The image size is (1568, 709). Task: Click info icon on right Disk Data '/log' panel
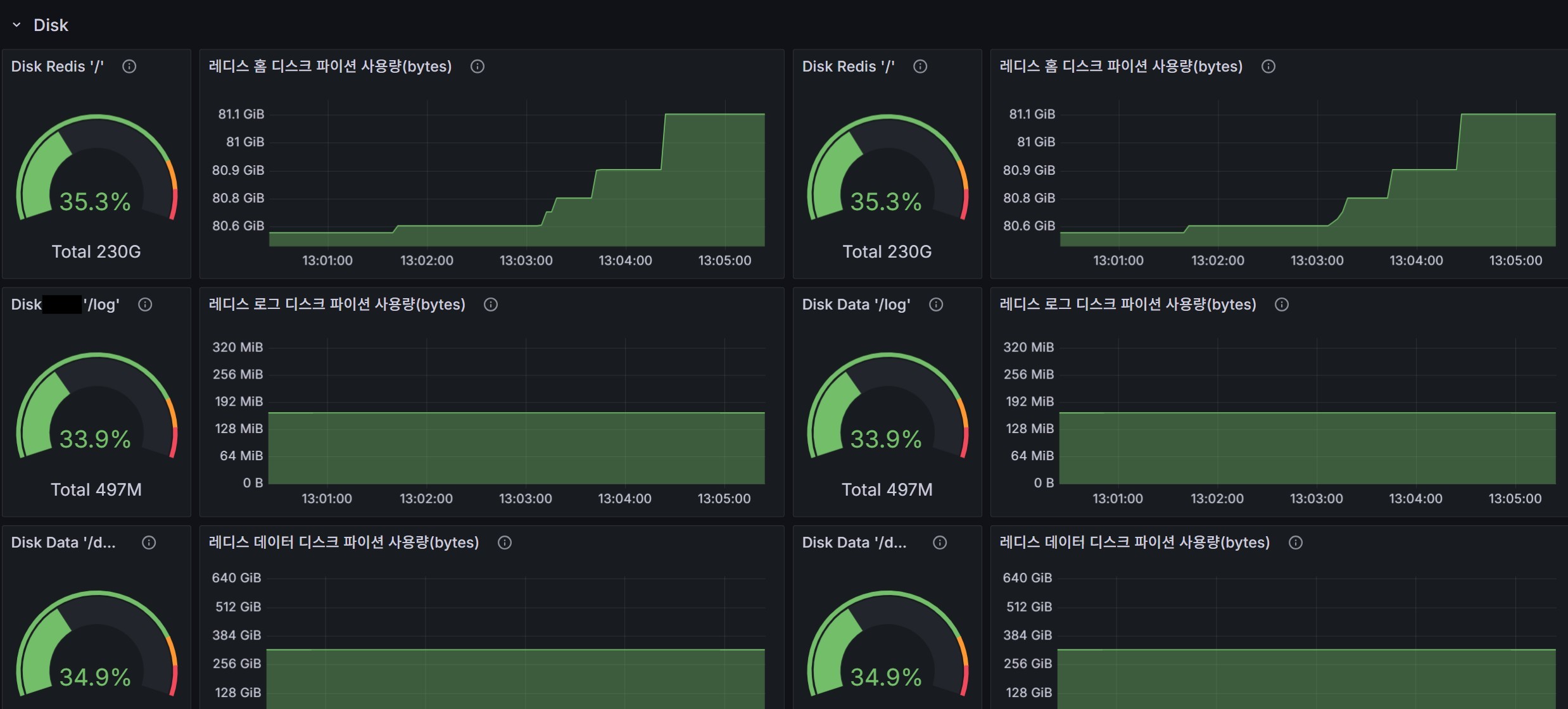click(936, 304)
